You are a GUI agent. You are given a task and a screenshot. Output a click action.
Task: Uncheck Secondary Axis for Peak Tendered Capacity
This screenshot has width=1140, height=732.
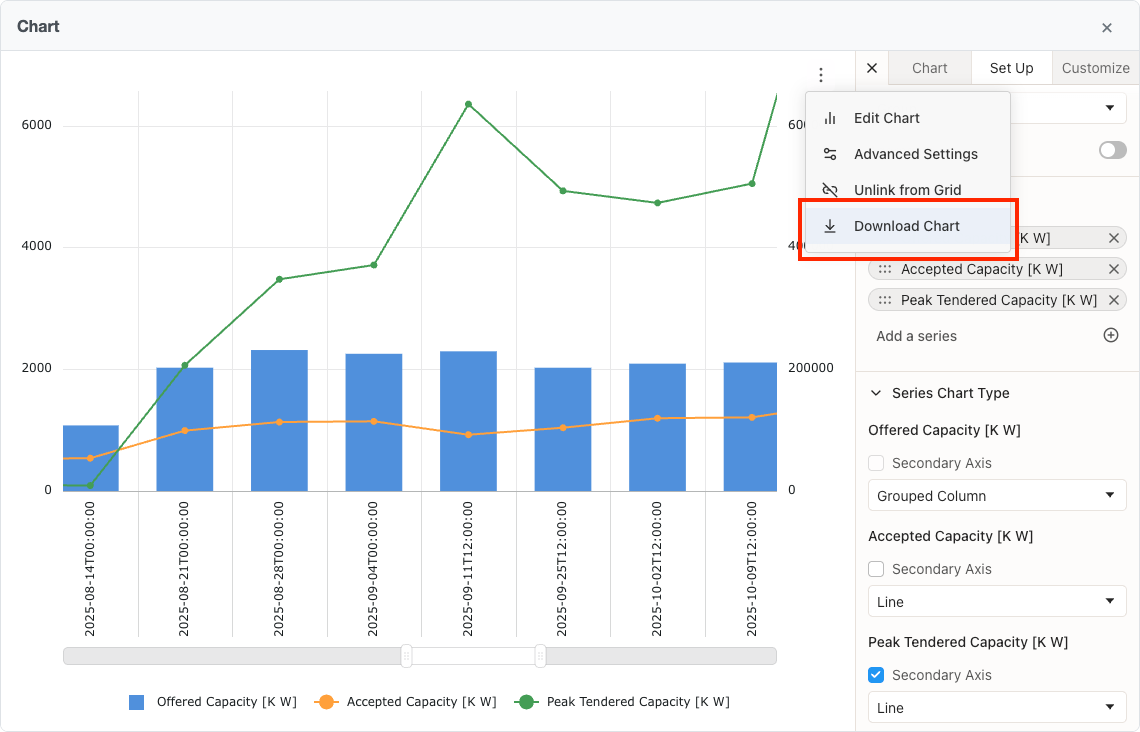pos(876,675)
